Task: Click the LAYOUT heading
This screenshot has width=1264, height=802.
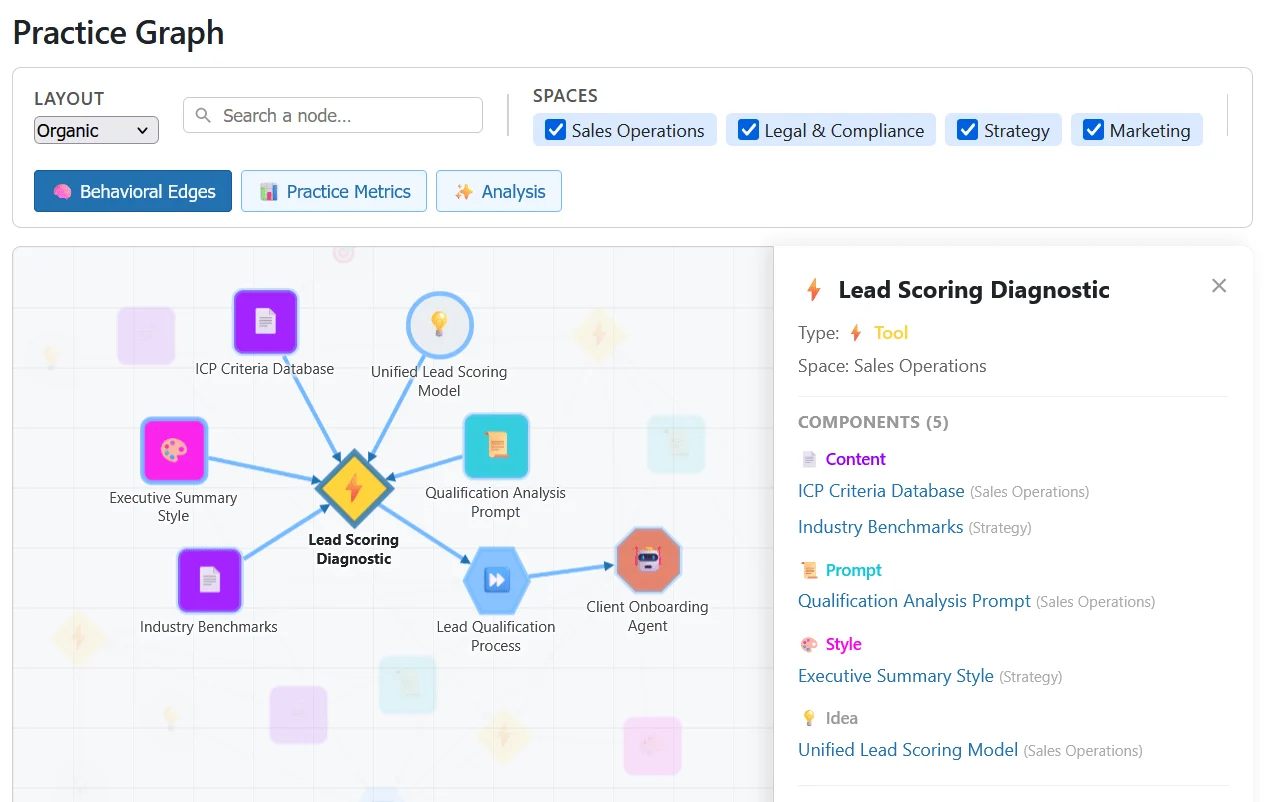Action: pyautogui.click(x=69, y=99)
